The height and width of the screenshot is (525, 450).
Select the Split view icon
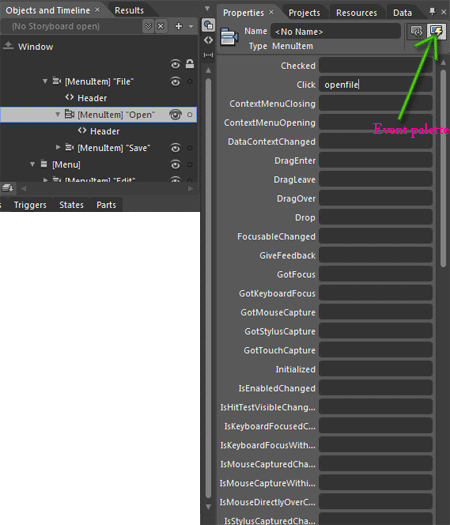coord(208,55)
